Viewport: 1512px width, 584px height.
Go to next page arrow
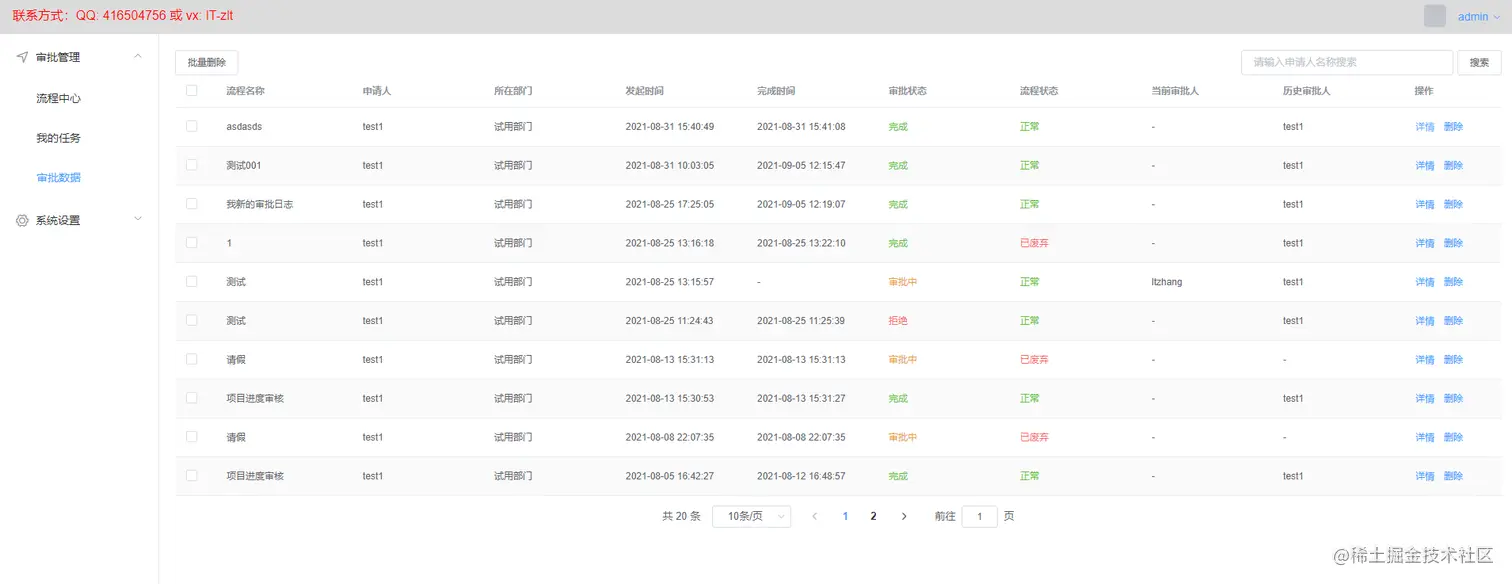(x=904, y=516)
